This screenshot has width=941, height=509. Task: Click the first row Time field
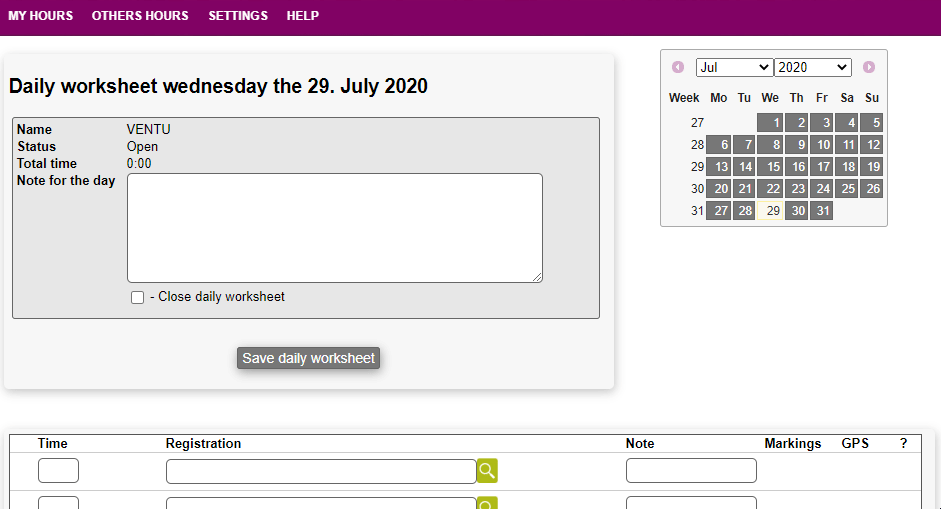pos(58,471)
